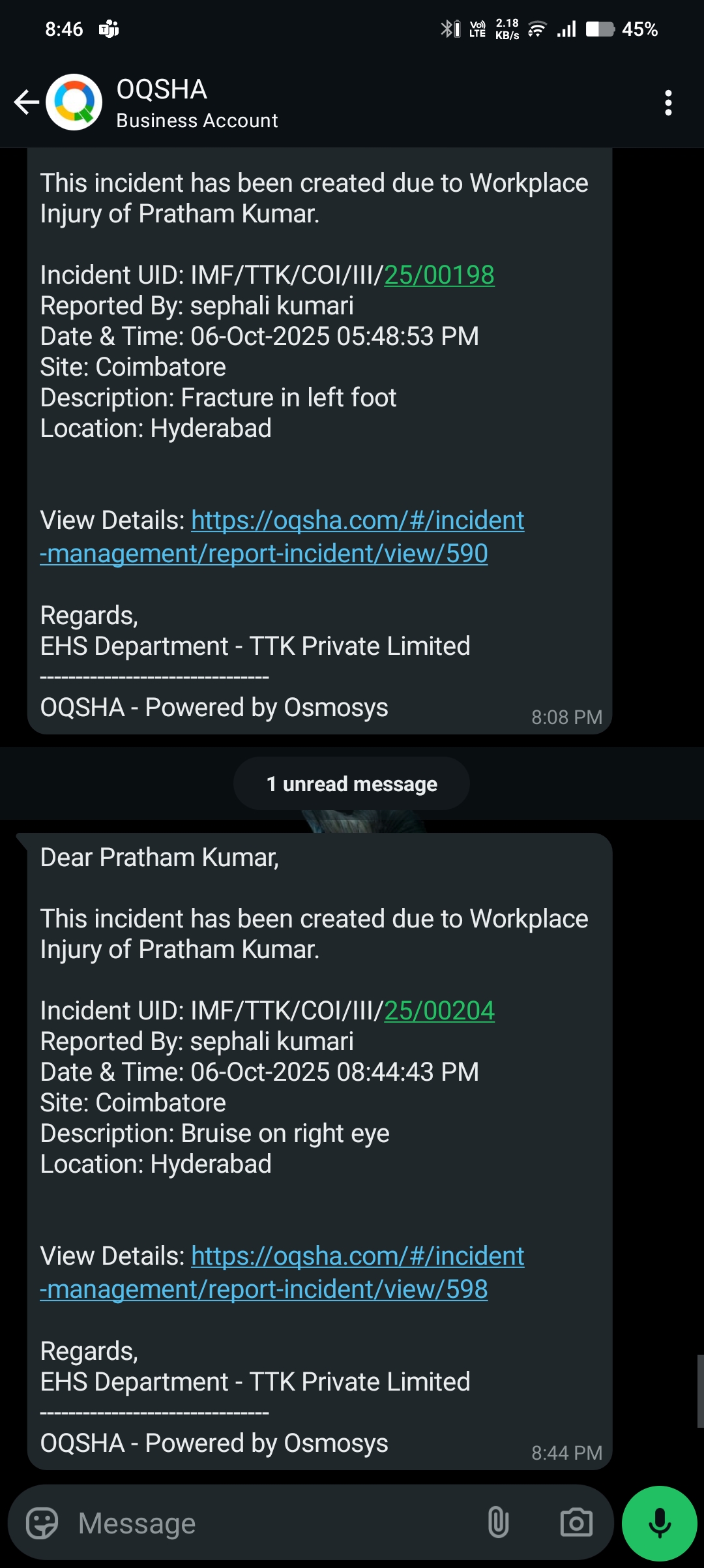
Task: Tap the chat scrollbar handle
Action: point(700,1391)
